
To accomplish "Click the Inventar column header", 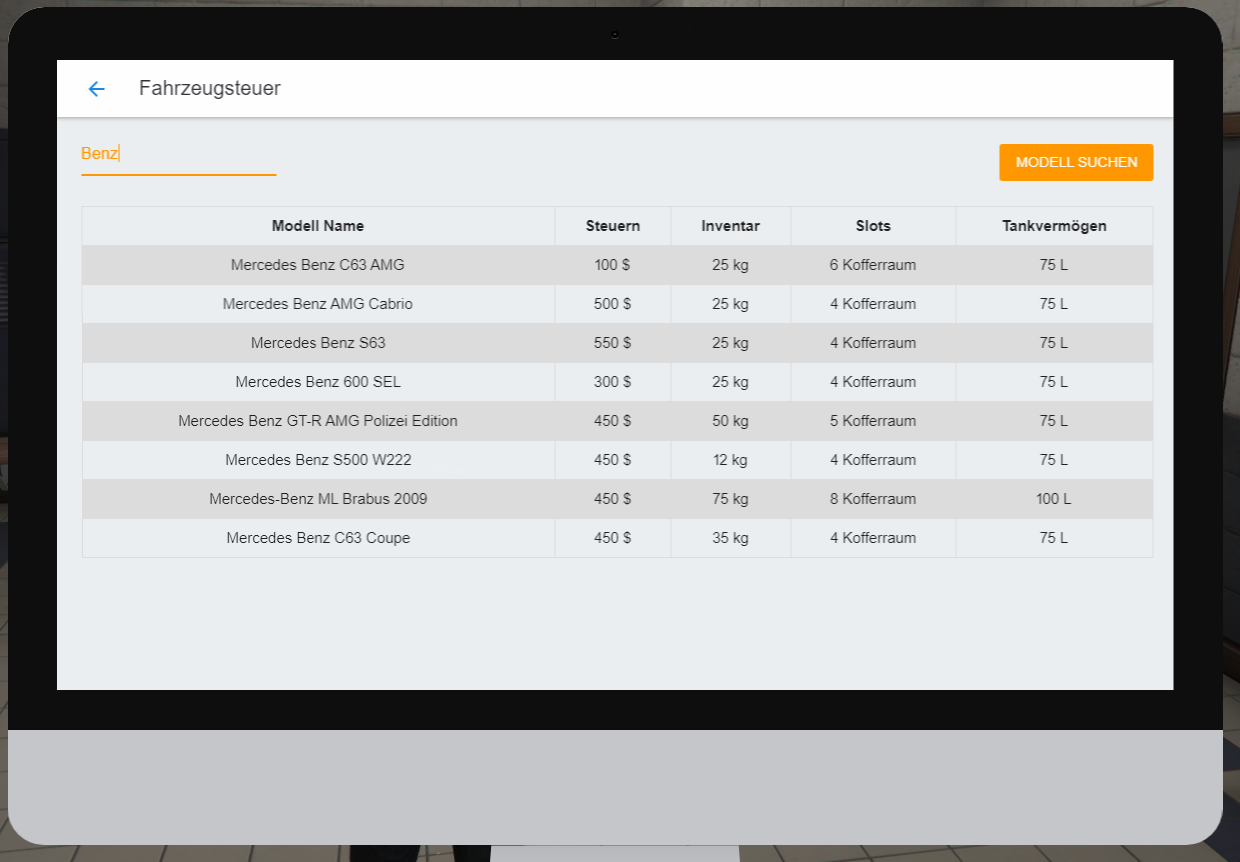I will pyautogui.click(x=731, y=226).
